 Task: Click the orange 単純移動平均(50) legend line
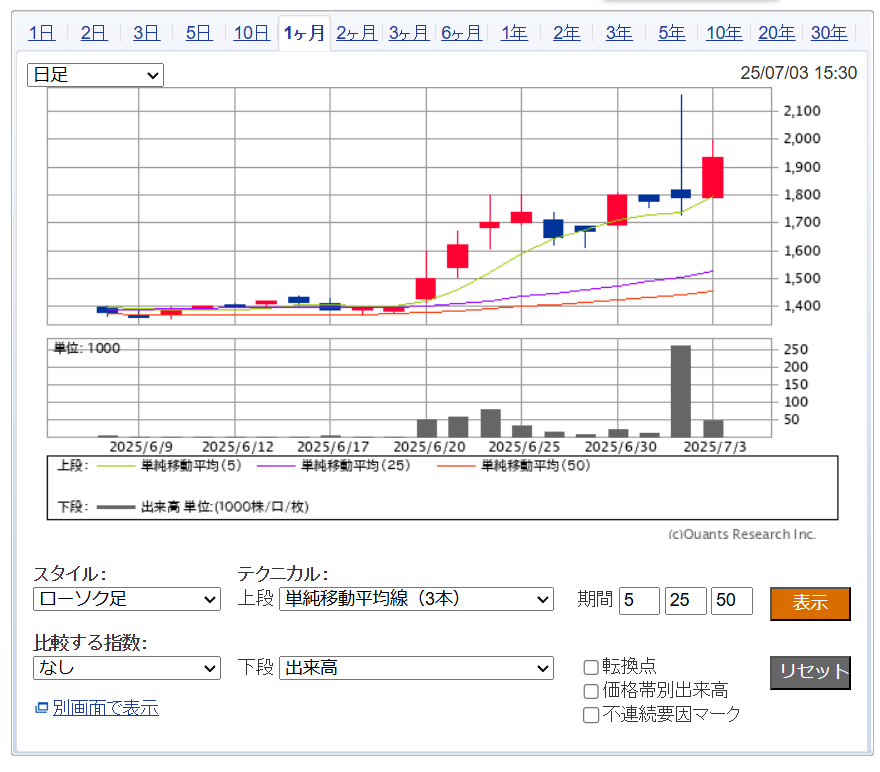(x=456, y=466)
